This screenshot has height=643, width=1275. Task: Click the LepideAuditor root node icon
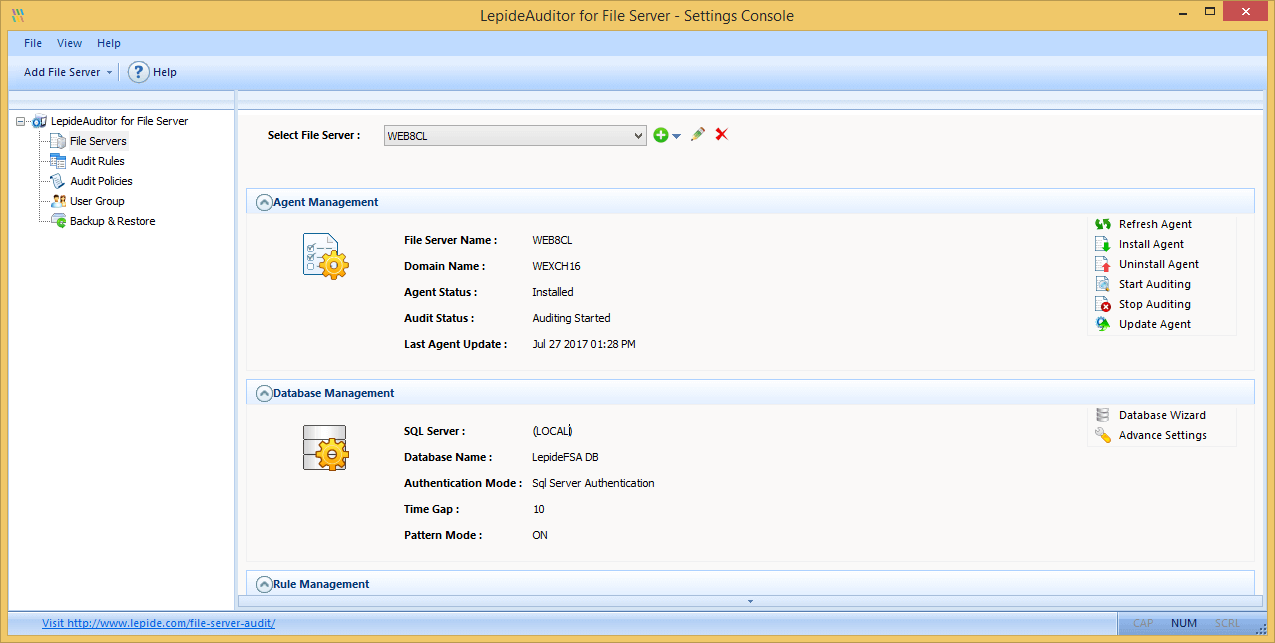[39, 121]
